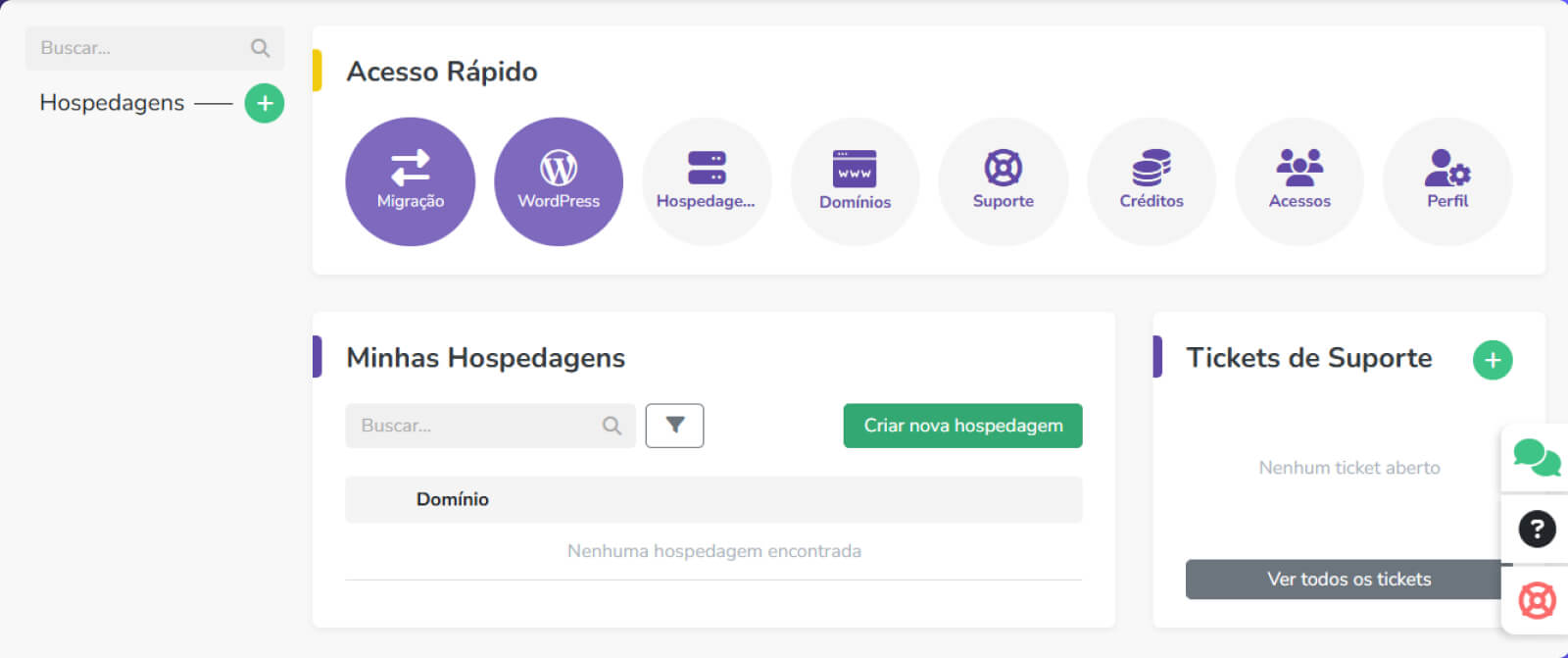Image resolution: width=1568 pixels, height=658 pixels.
Task: Click Ver todos os tickets button
Action: [1347, 580]
